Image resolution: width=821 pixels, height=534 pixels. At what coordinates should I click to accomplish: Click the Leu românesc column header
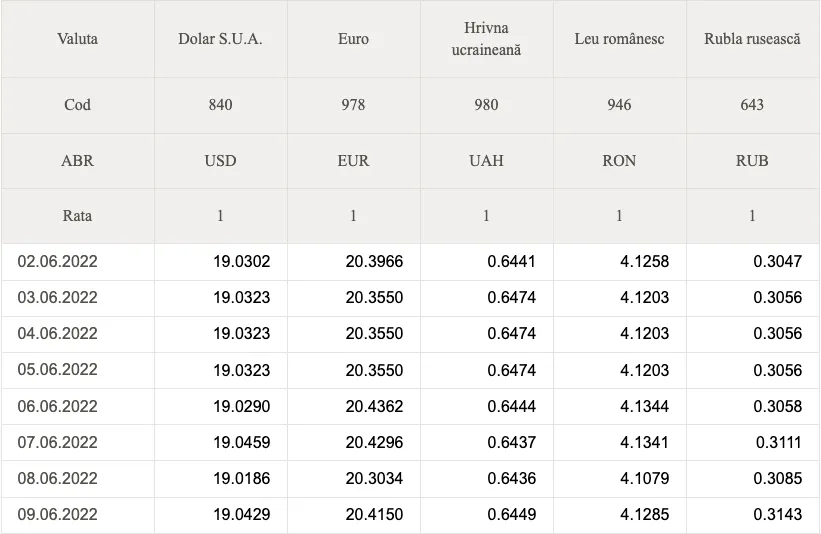click(619, 39)
